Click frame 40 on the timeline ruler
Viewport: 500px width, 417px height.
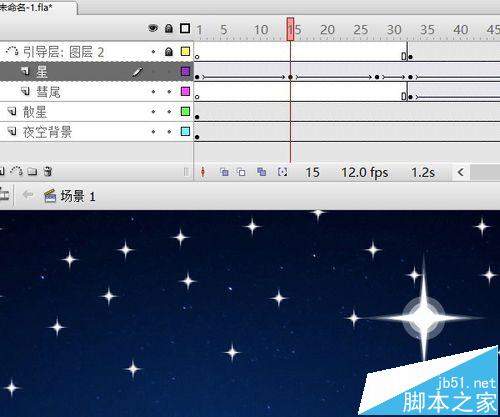[x=461, y=30]
